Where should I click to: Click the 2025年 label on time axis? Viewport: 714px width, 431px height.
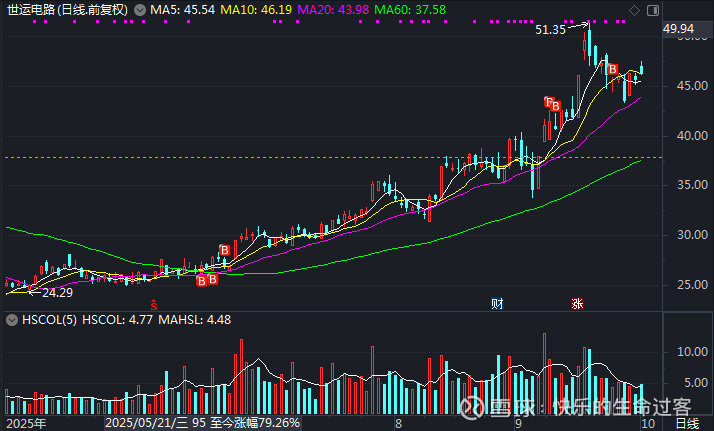[x=26, y=424]
